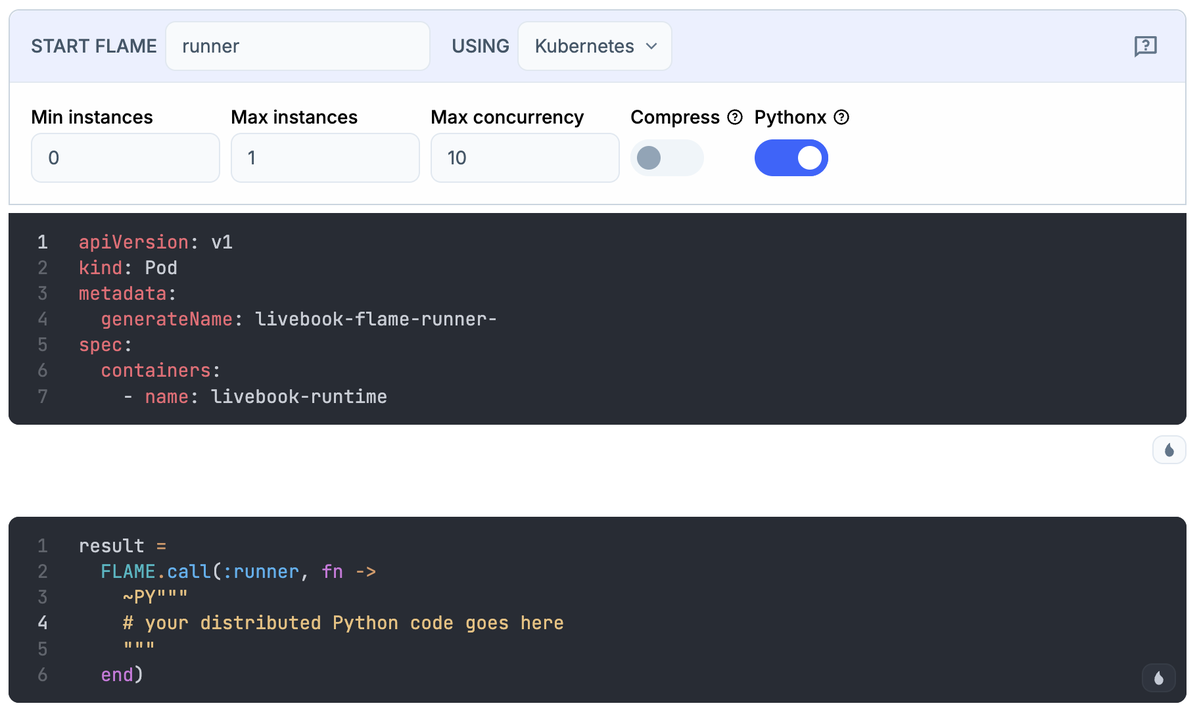The width and height of the screenshot is (1199, 714).
Task: Click the kind: Pod line
Action: [x=127, y=267]
